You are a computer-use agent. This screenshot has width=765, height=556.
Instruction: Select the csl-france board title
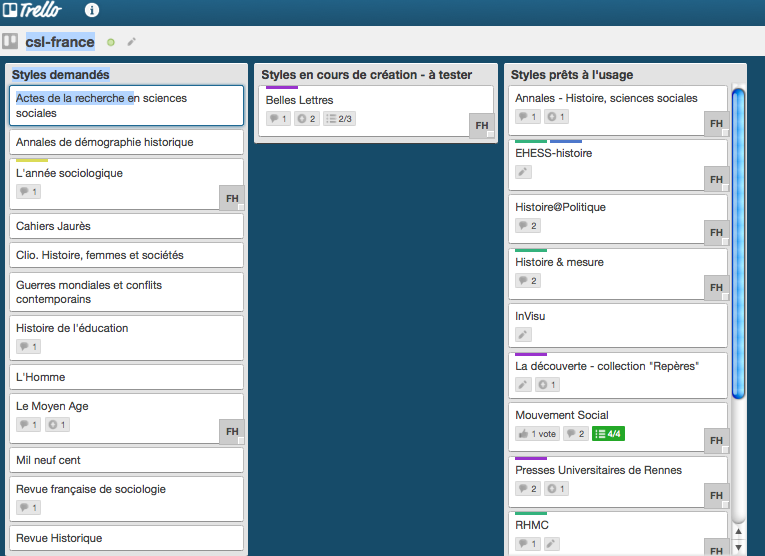pyautogui.click(x=60, y=42)
